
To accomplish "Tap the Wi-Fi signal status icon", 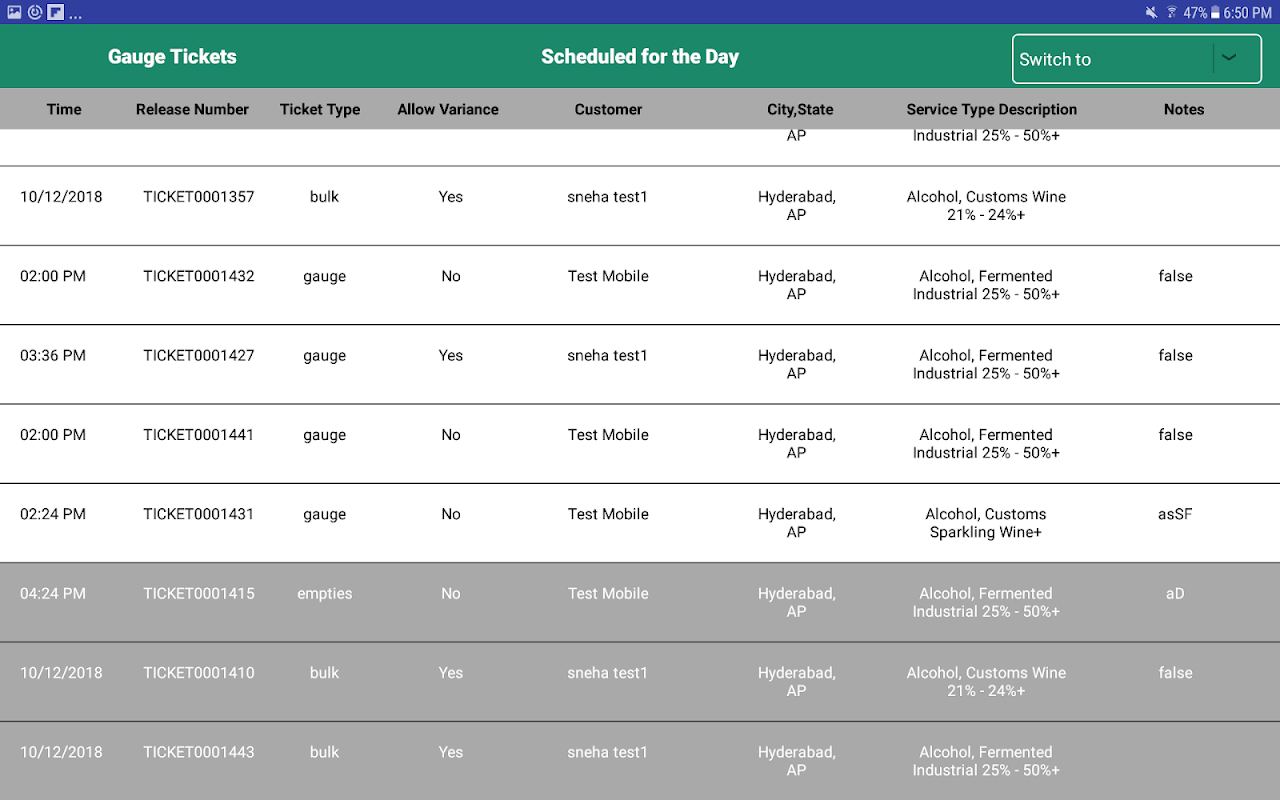I will 1171,13.
